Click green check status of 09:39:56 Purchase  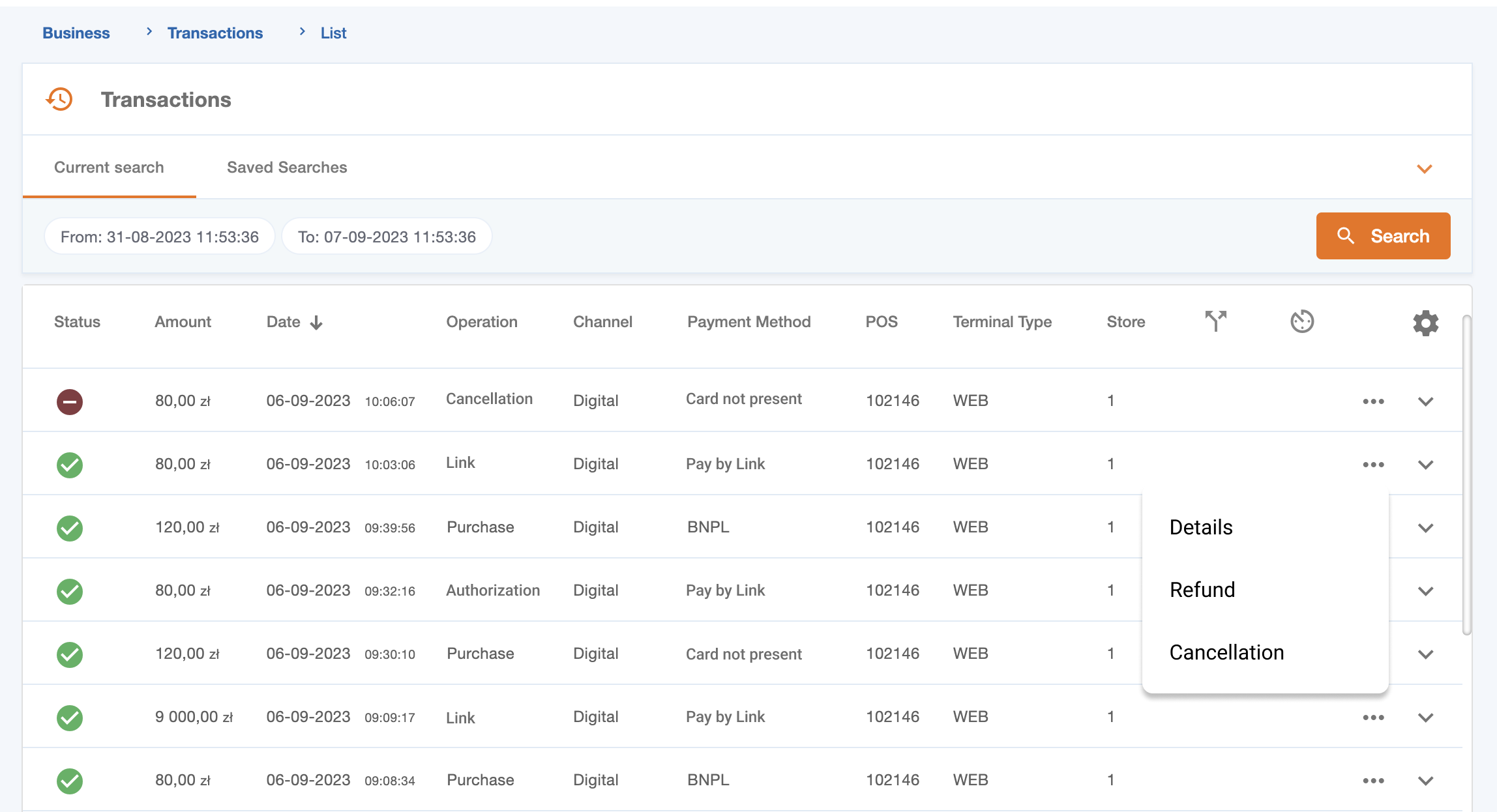click(x=69, y=528)
